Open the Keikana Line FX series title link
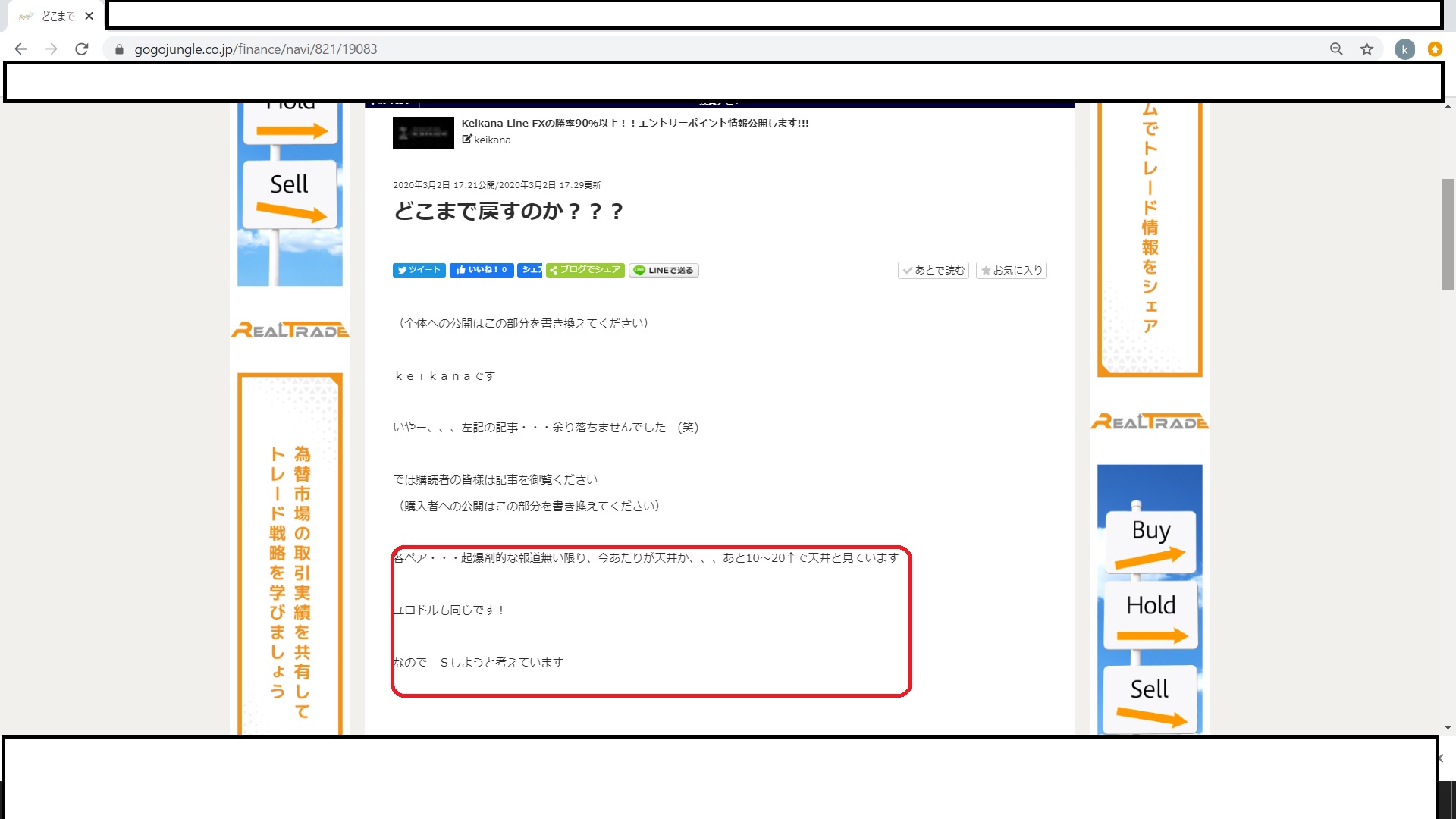Screen dimensions: 1456x819 tap(635, 123)
